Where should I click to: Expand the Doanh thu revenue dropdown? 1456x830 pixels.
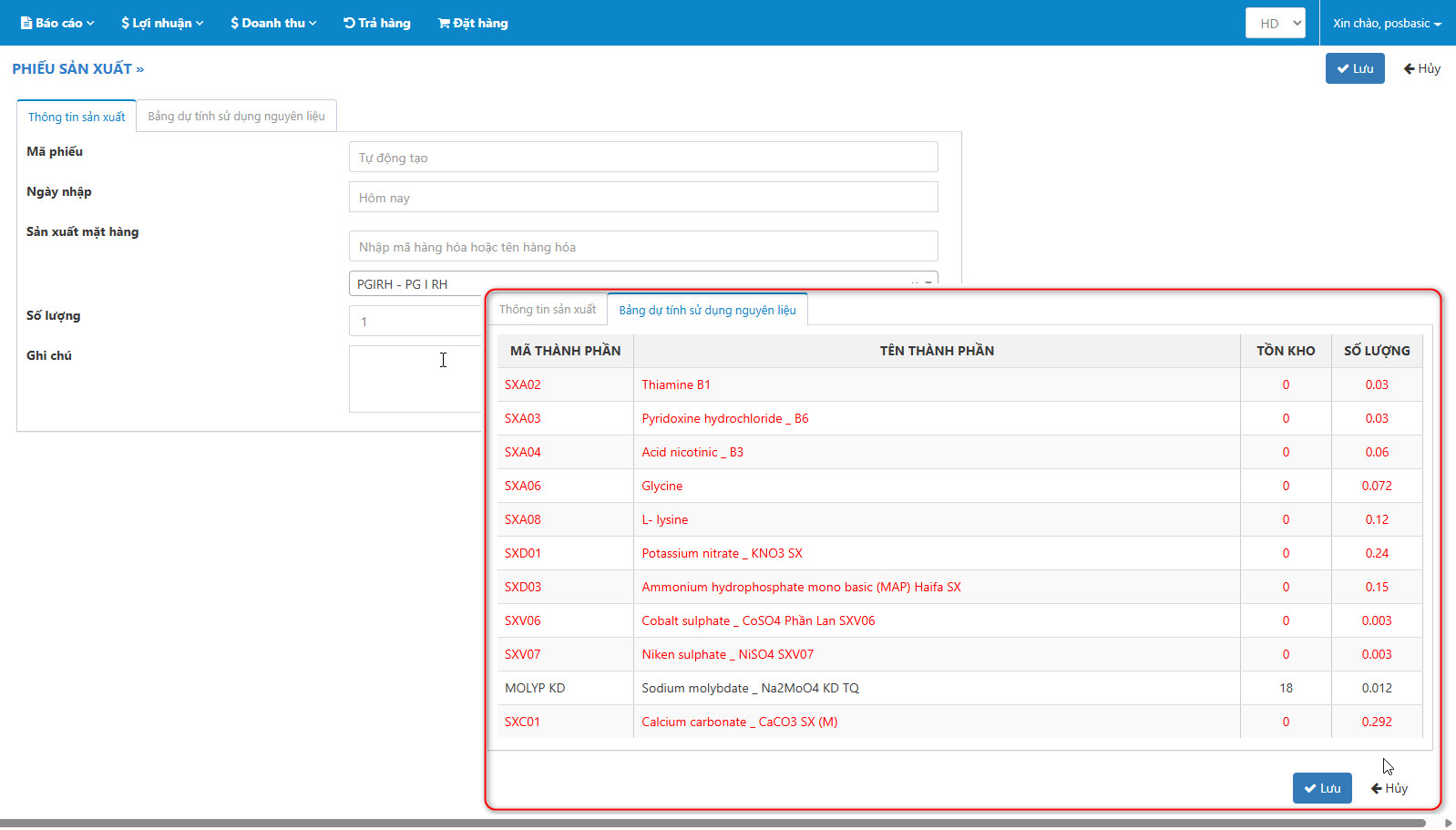coord(273,23)
